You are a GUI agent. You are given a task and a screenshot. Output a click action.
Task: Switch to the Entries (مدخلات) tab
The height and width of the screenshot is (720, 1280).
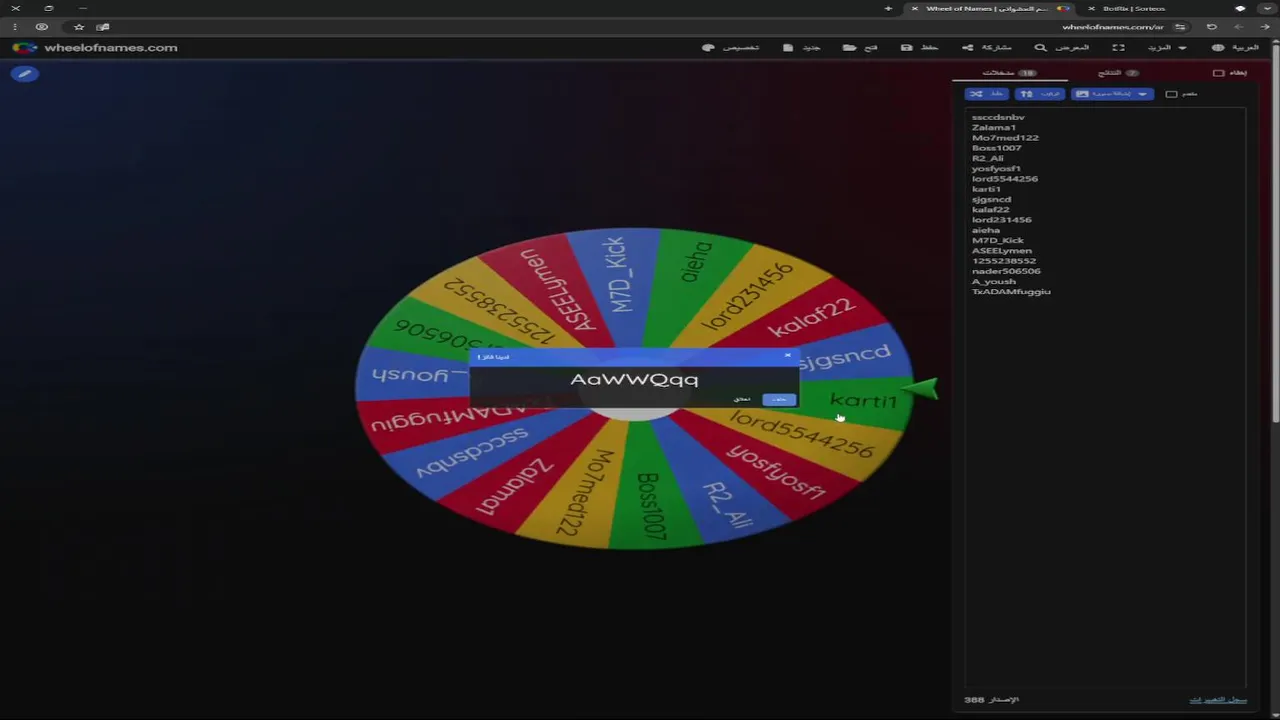[1009, 73]
